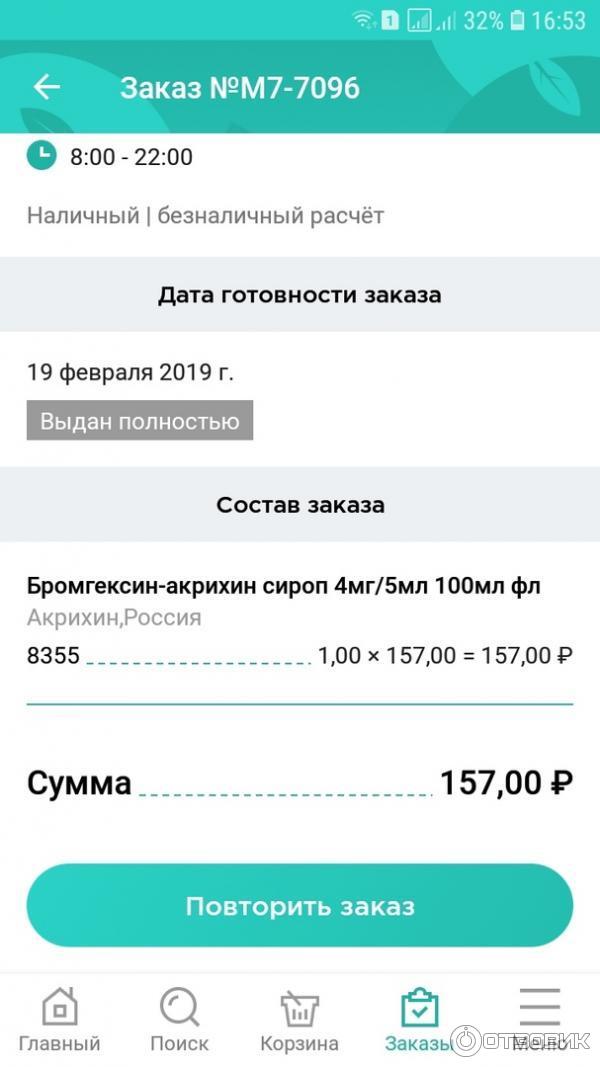
Task: Switch to the Корзина tab label
Action: pyautogui.click(x=299, y=1044)
